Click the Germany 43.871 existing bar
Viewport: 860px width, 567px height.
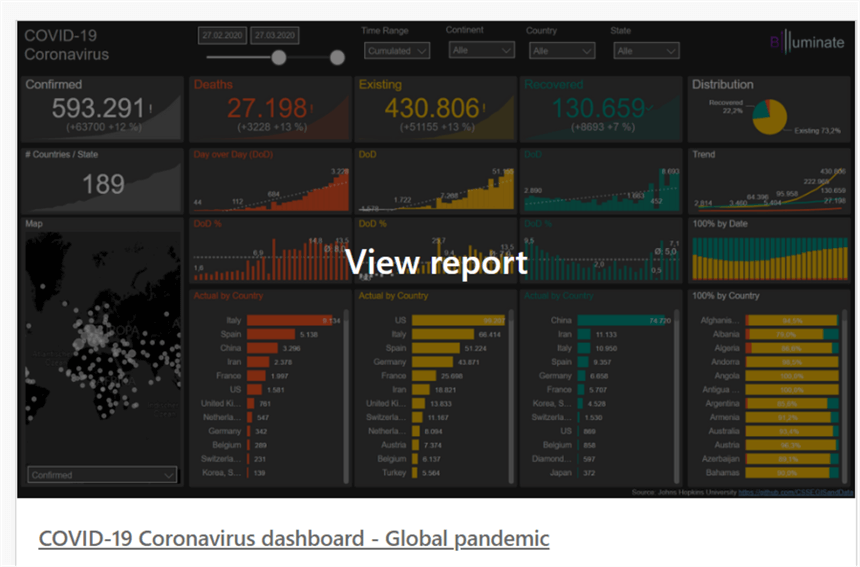(x=433, y=362)
